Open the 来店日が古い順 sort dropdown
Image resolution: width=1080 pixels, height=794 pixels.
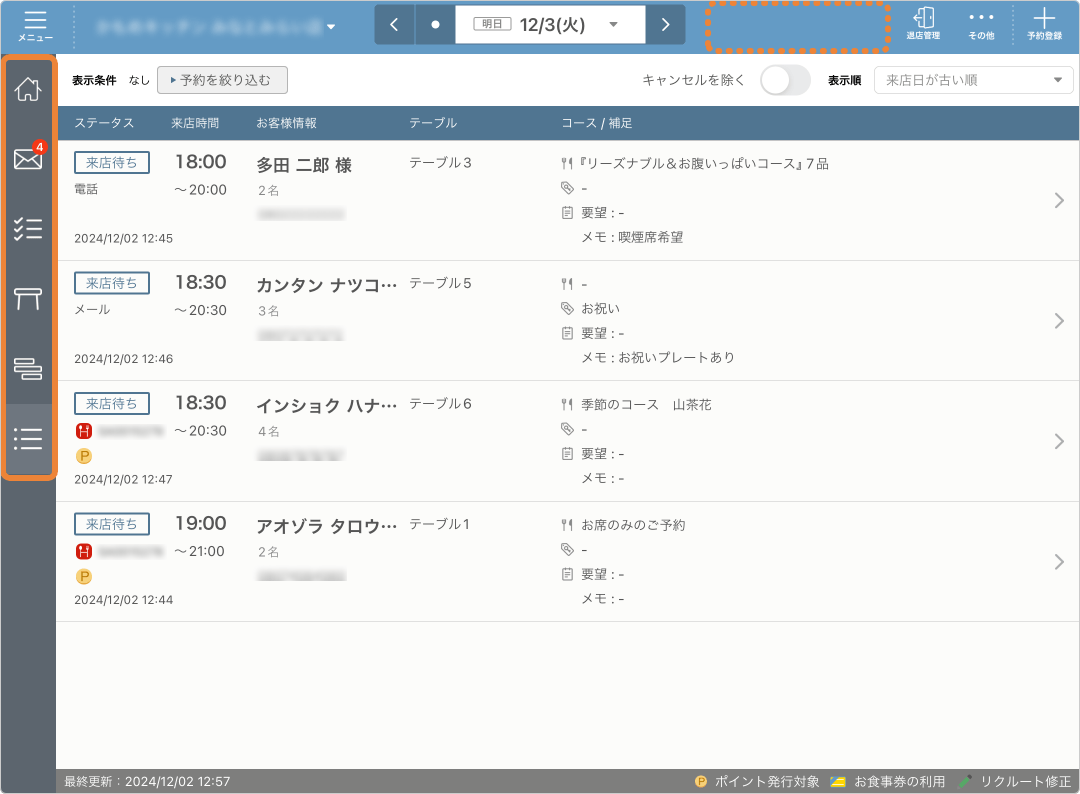pos(973,80)
